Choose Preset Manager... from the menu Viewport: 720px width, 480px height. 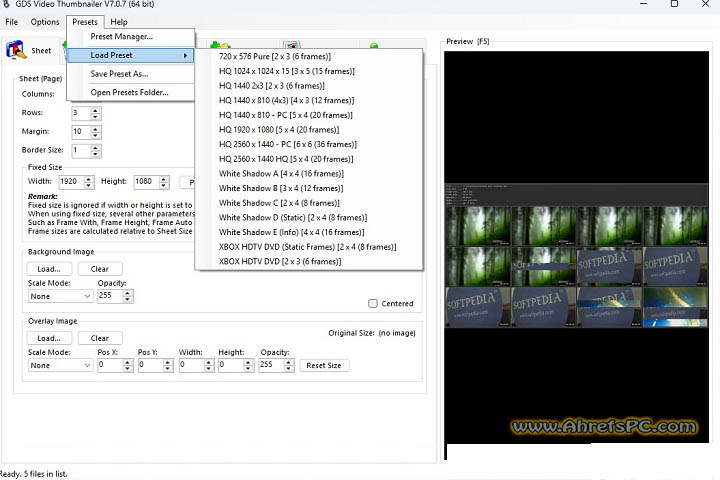point(131,37)
